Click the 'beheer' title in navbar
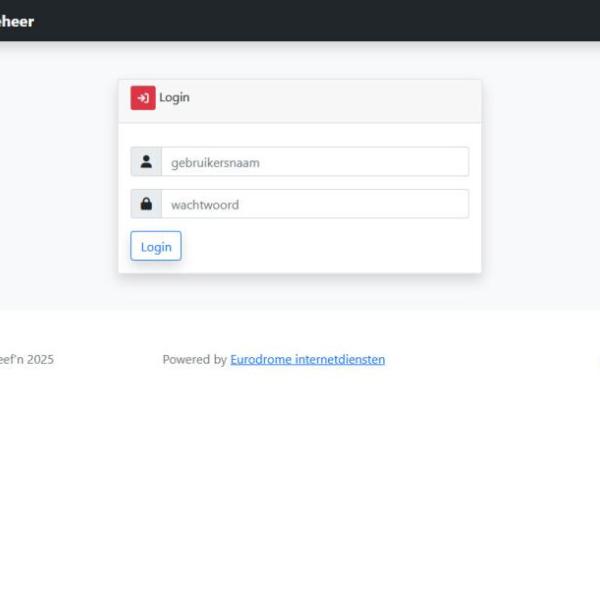The width and height of the screenshot is (600, 600). pyautogui.click(x=17, y=21)
